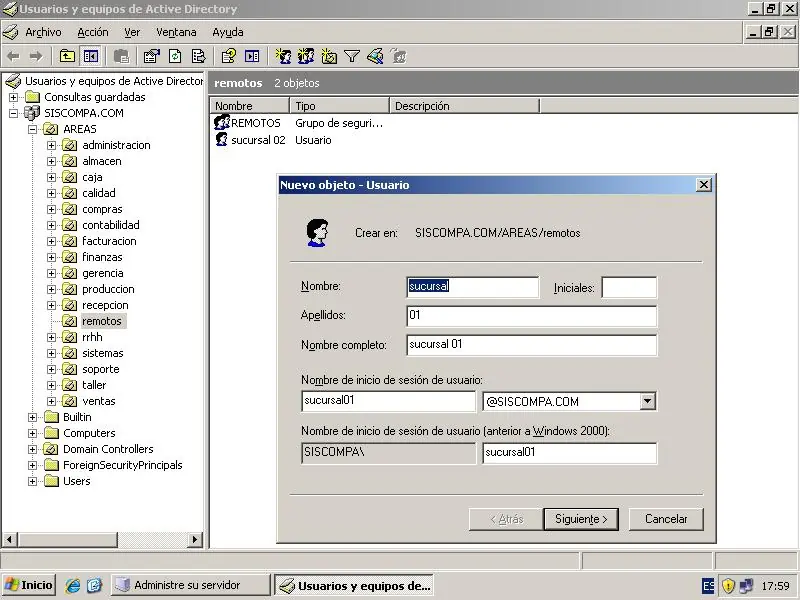Click the Cancelar button
This screenshot has height=600, width=800.
pos(666,519)
